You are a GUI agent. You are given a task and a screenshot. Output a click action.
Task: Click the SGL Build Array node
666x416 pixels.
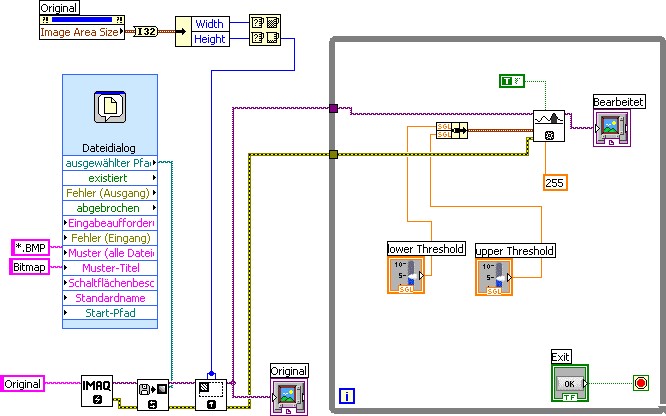452,130
